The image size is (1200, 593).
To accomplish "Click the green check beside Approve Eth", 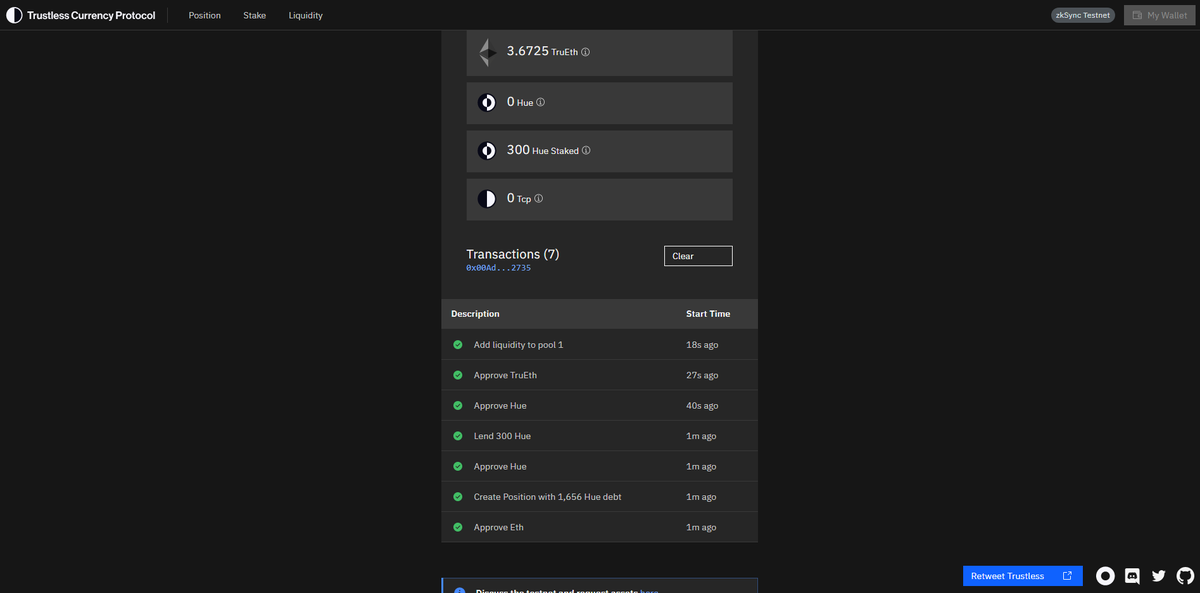I will click(x=457, y=527).
